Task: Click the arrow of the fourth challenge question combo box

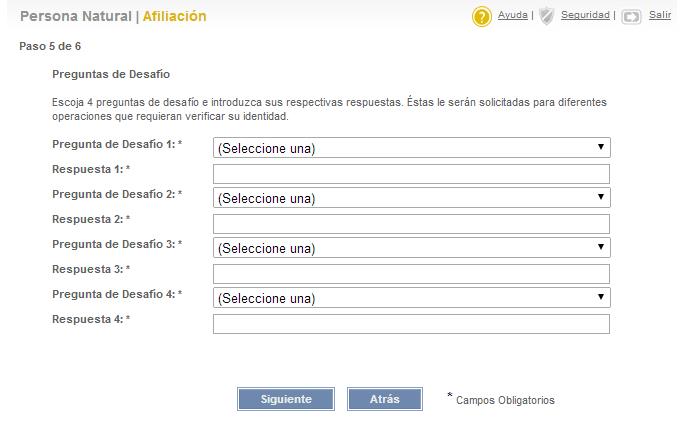Action: point(601,297)
